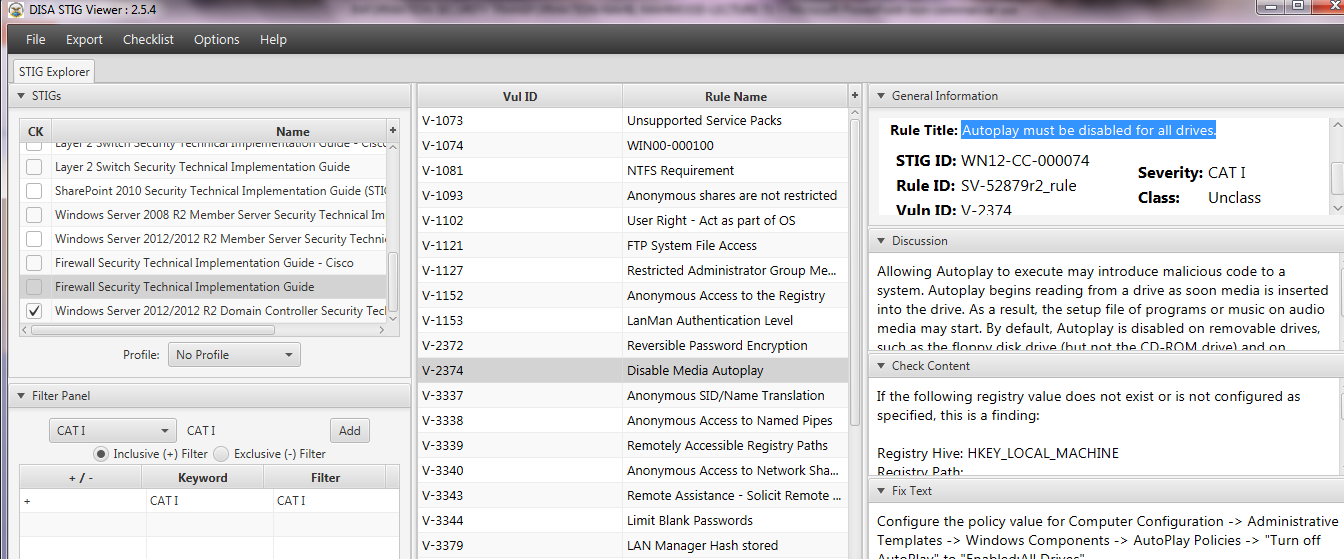The image size is (1344, 559).
Task: Open the Options menu
Action: pyautogui.click(x=216, y=40)
